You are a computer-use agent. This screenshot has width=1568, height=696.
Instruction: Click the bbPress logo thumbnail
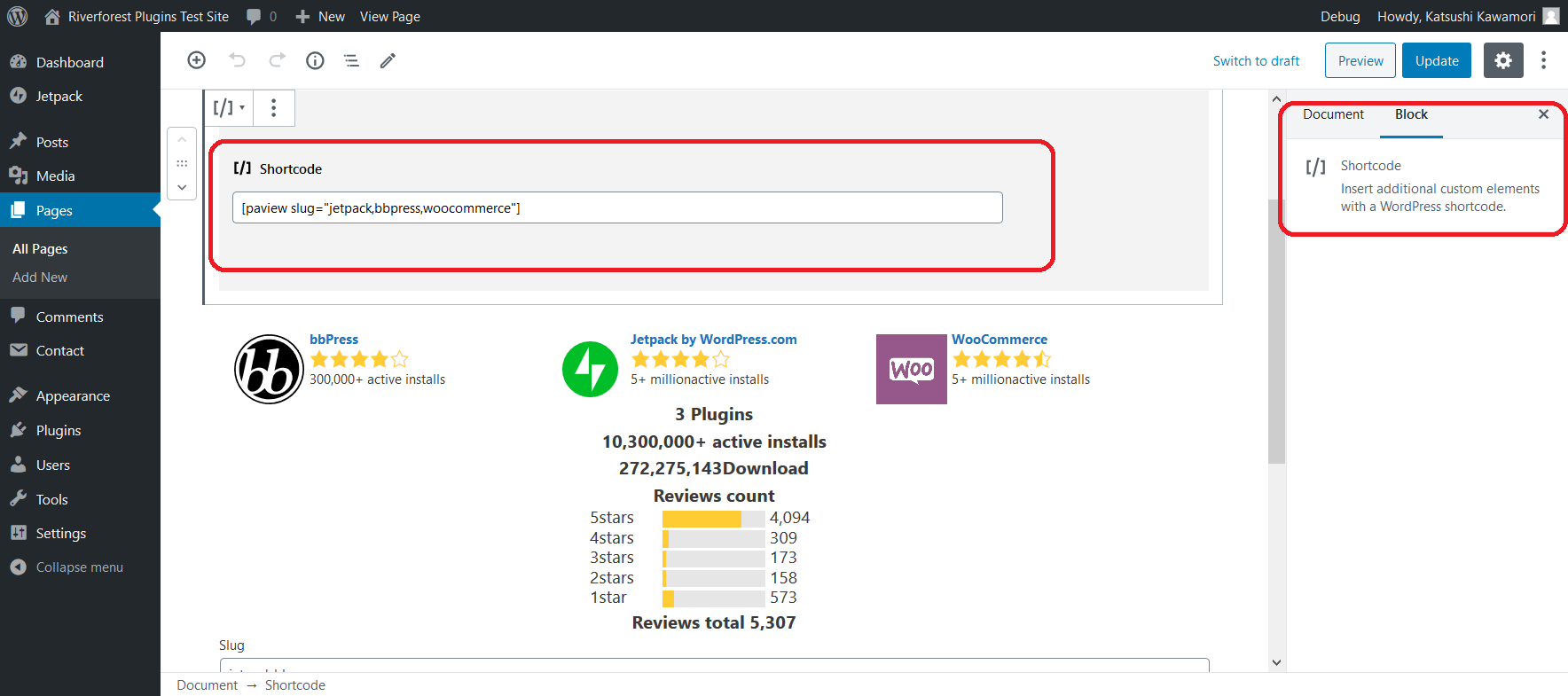[269, 369]
